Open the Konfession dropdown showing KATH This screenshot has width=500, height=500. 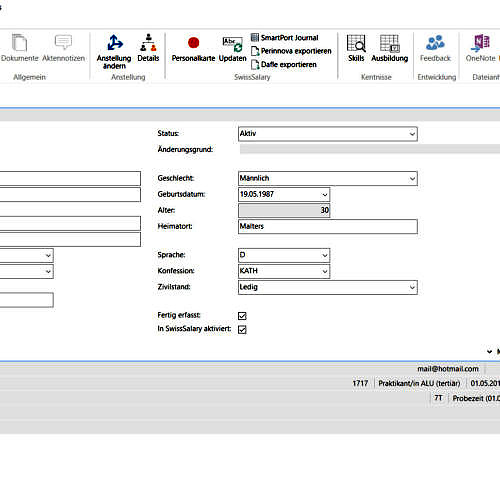coord(325,271)
